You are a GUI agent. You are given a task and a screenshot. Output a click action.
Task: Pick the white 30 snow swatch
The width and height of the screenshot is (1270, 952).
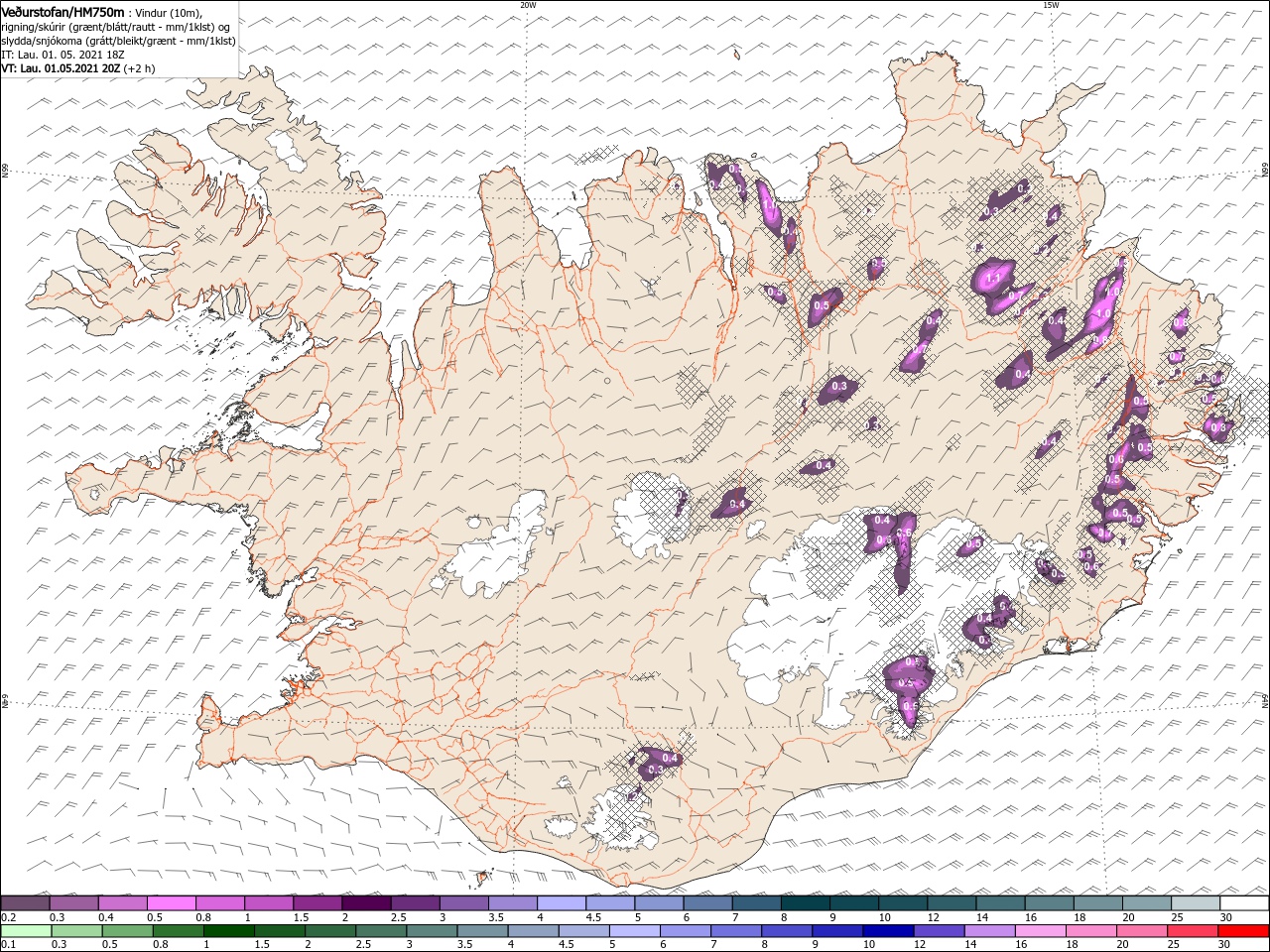pyautogui.click(x=1245, y=902)
